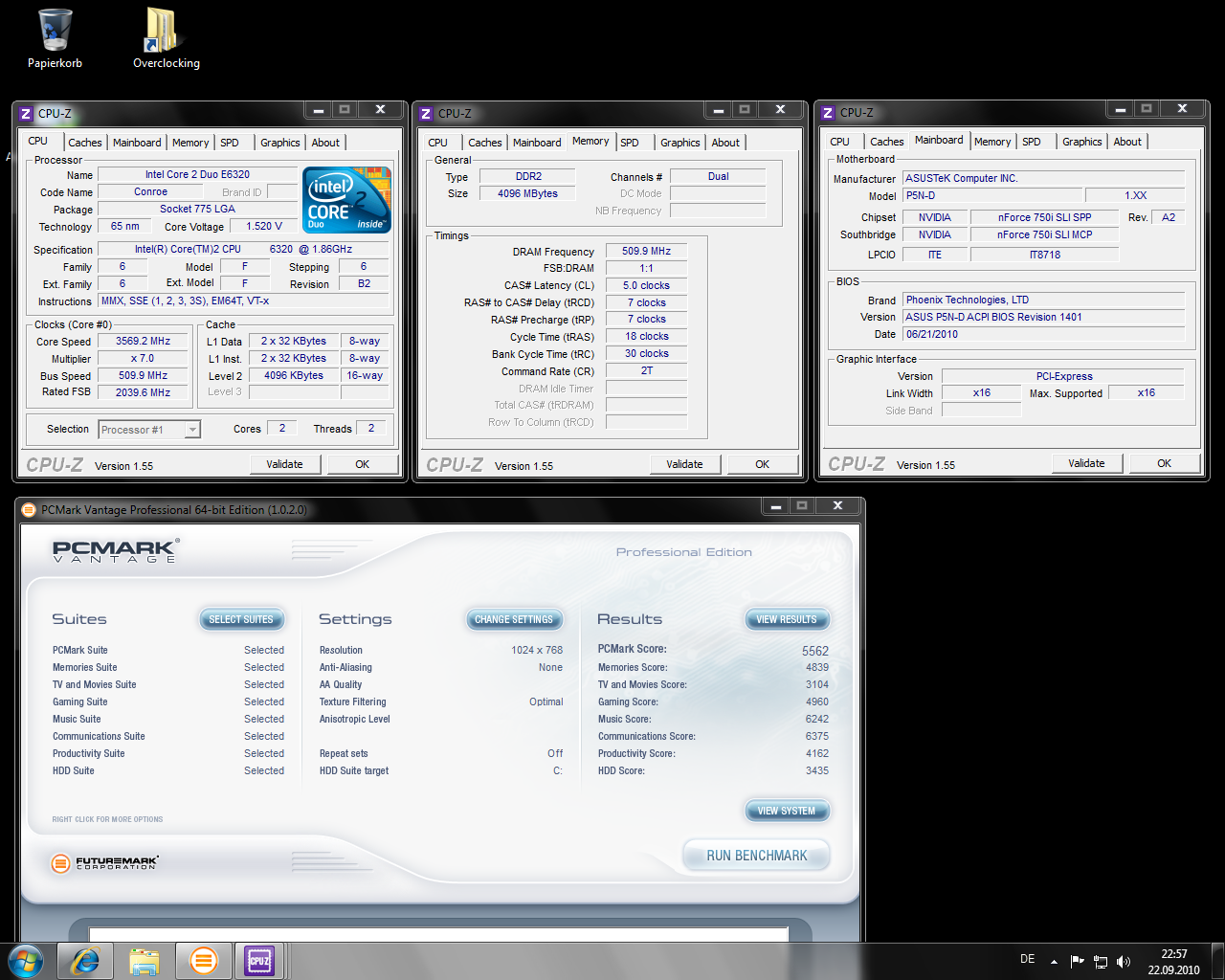Click the Gaming Suite row
The height and width of the screenshot is (980, 1225).
[x=167, y=702]
